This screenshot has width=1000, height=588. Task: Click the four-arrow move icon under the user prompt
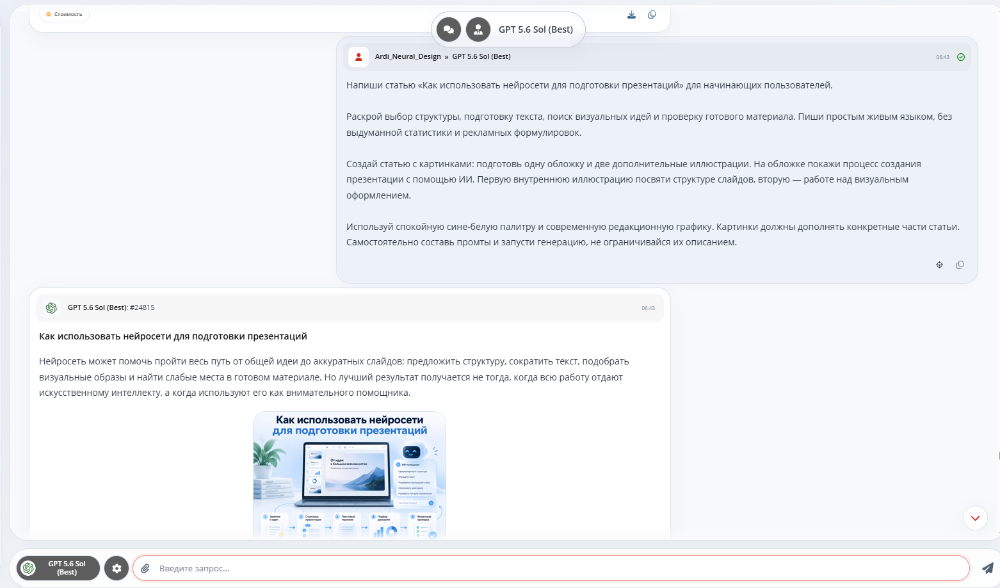click(x=939, y=265)
